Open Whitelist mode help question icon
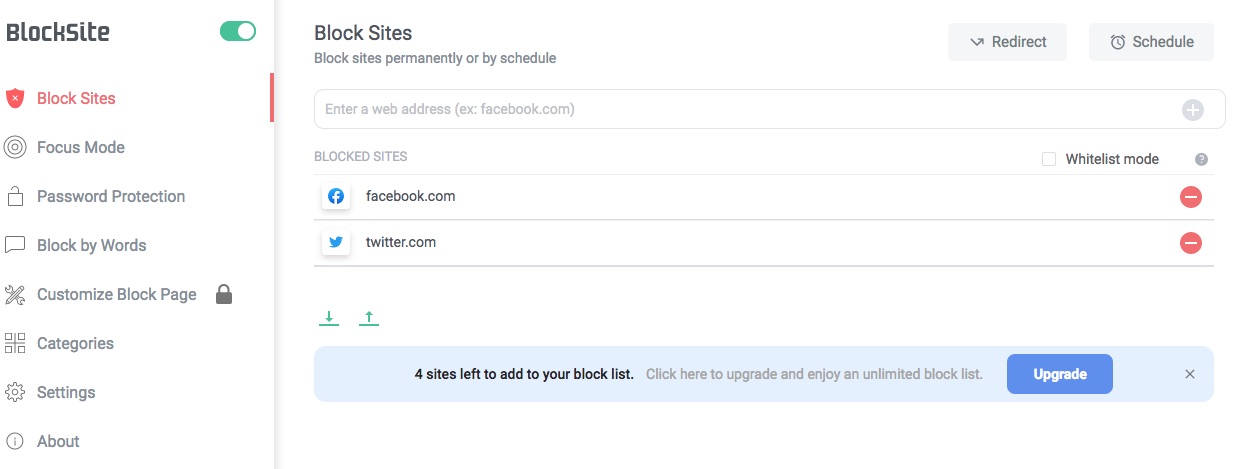This screenshot has height=469, width=1243. [x=1201, y=159]
